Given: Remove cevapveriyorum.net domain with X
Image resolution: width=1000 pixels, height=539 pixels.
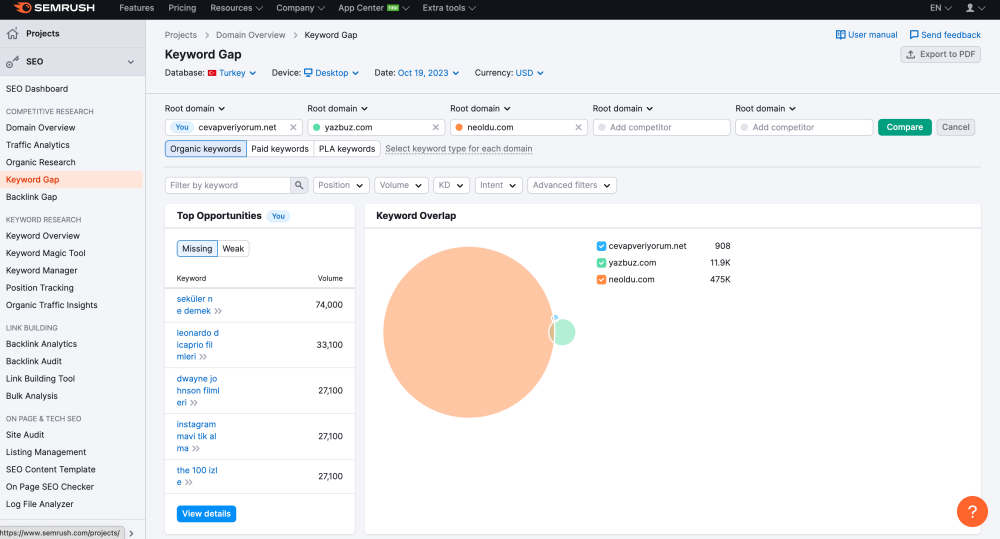Looking at the screenshot, I should tap(293, 127).
